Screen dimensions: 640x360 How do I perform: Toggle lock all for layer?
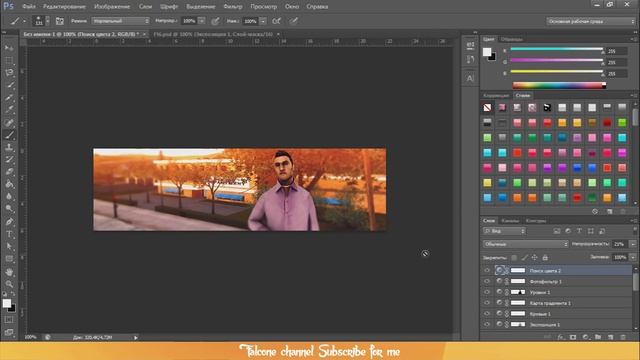point(545,258)
